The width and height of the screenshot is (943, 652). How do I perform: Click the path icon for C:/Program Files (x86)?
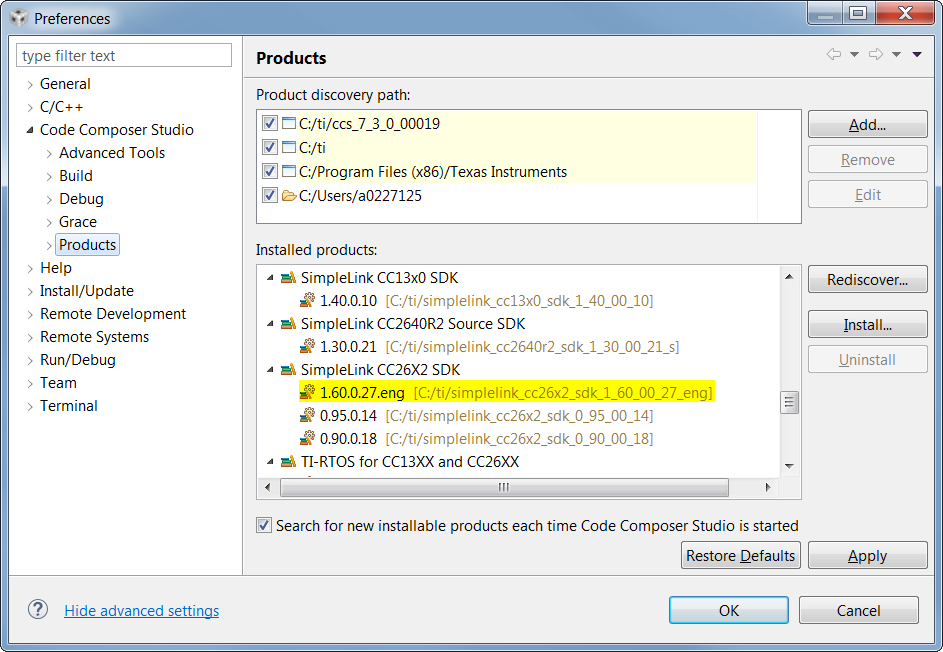point(289,171)
